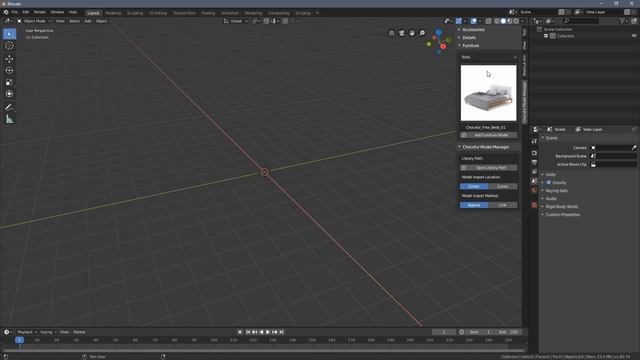
Task: Choose the Rotate tool
Action: (9, 71)
